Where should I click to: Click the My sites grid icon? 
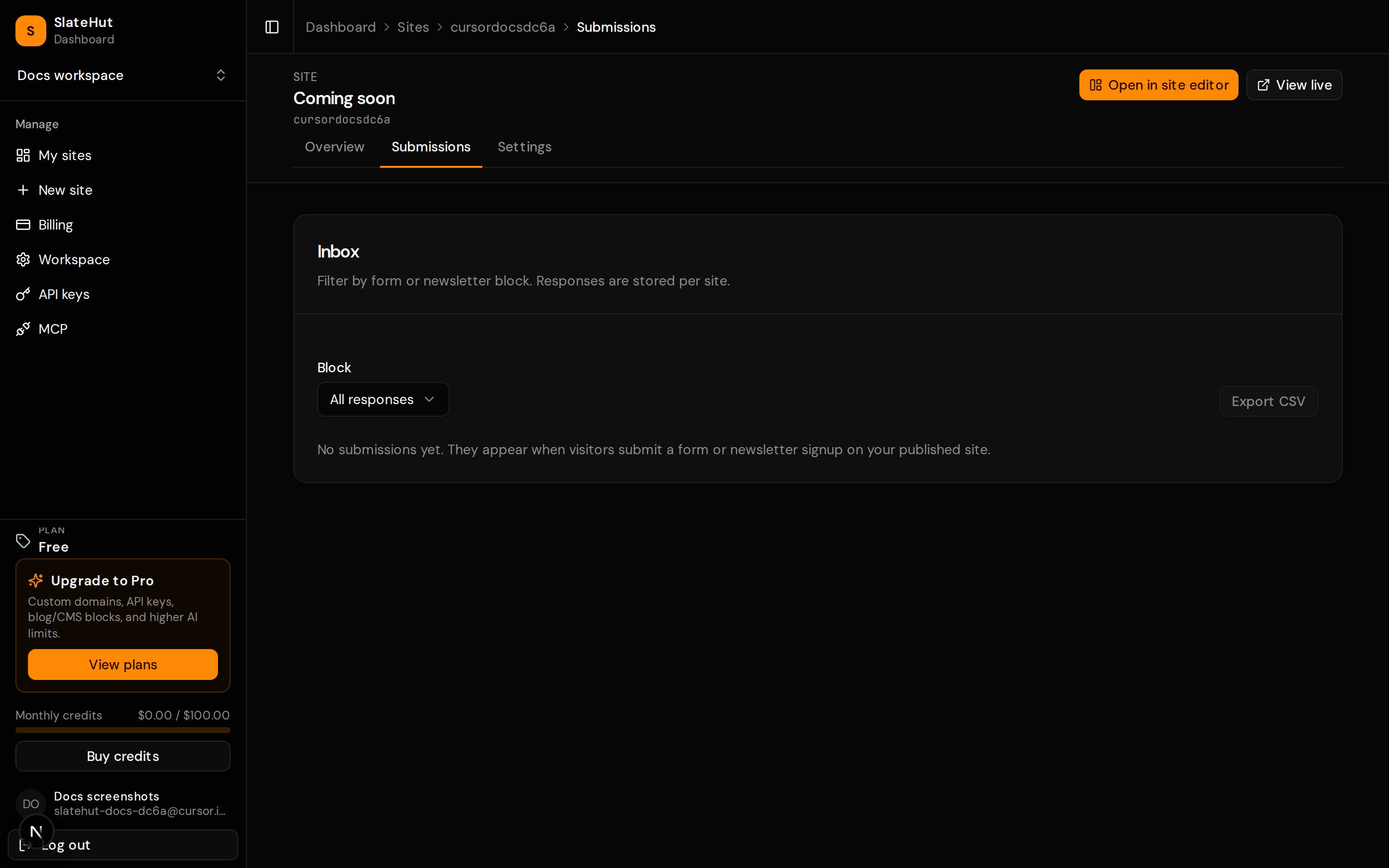pos(23,156)
